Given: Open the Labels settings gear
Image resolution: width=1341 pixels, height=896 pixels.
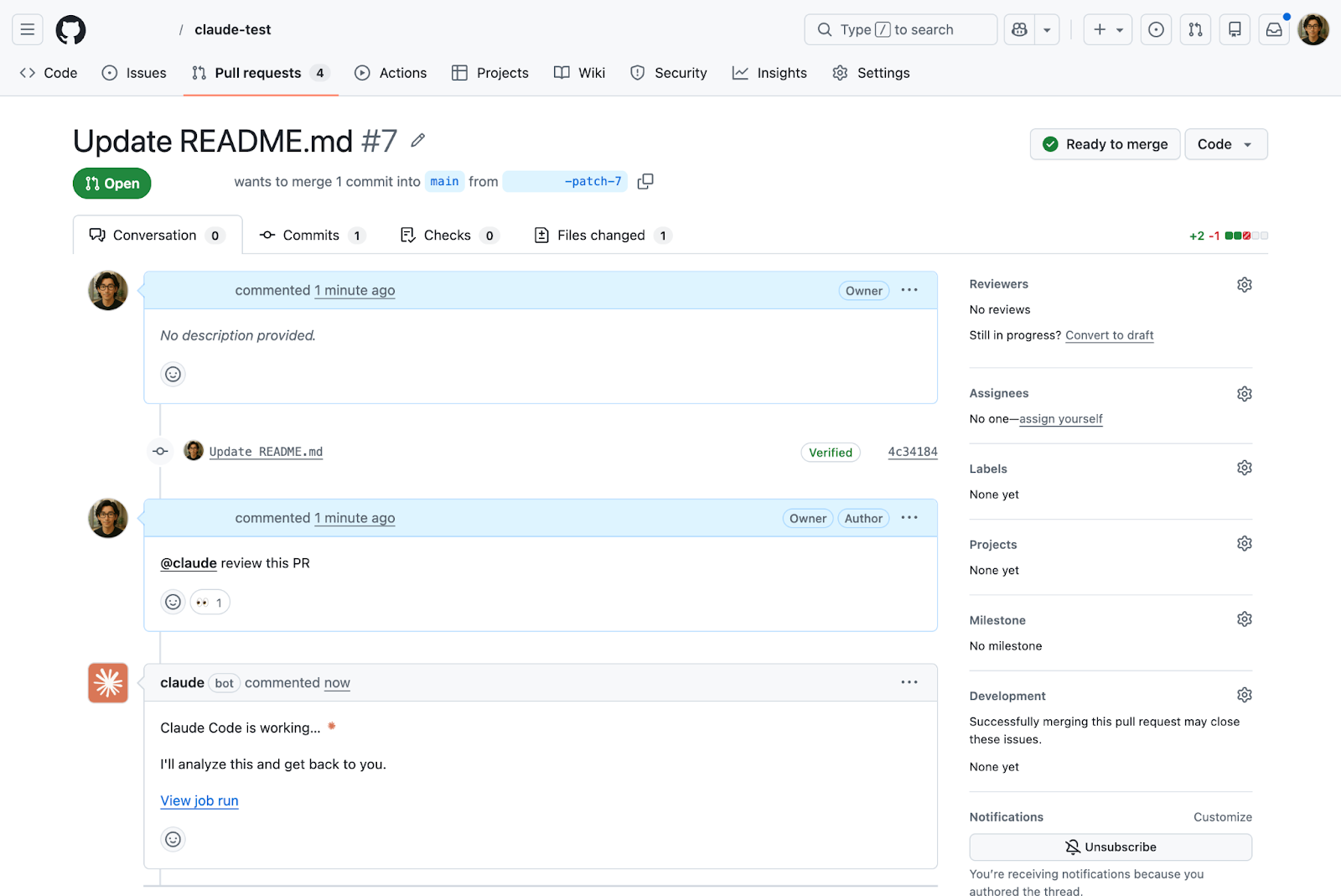Looking at the screenshot, I should [1244, 468].
